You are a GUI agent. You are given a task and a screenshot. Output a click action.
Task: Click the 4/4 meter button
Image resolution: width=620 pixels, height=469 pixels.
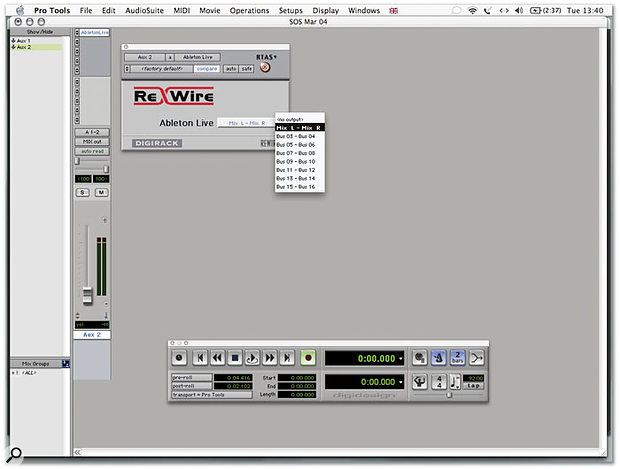pos(439,382)
